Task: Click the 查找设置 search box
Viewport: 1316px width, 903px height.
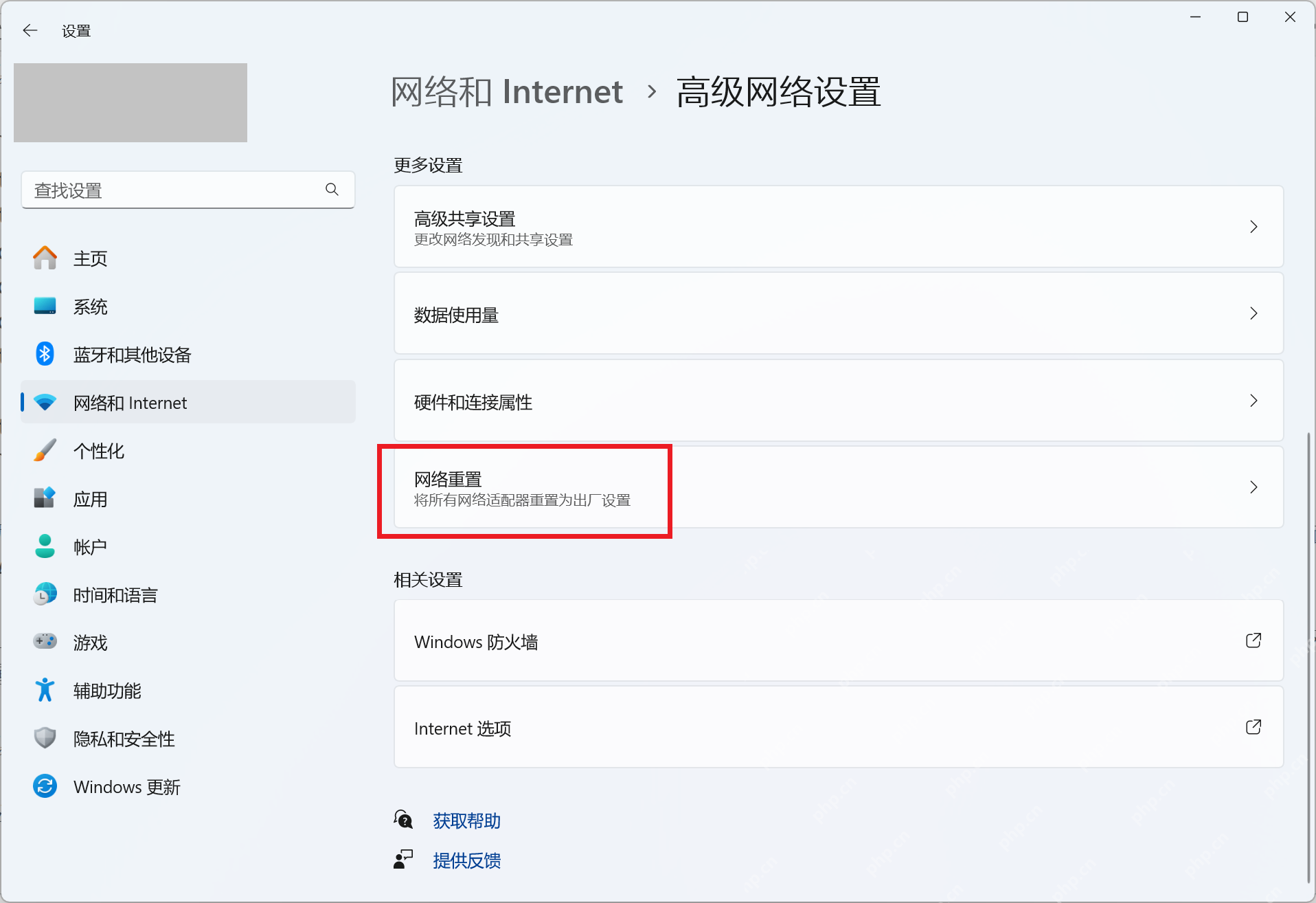Action: tap(188, 190)
